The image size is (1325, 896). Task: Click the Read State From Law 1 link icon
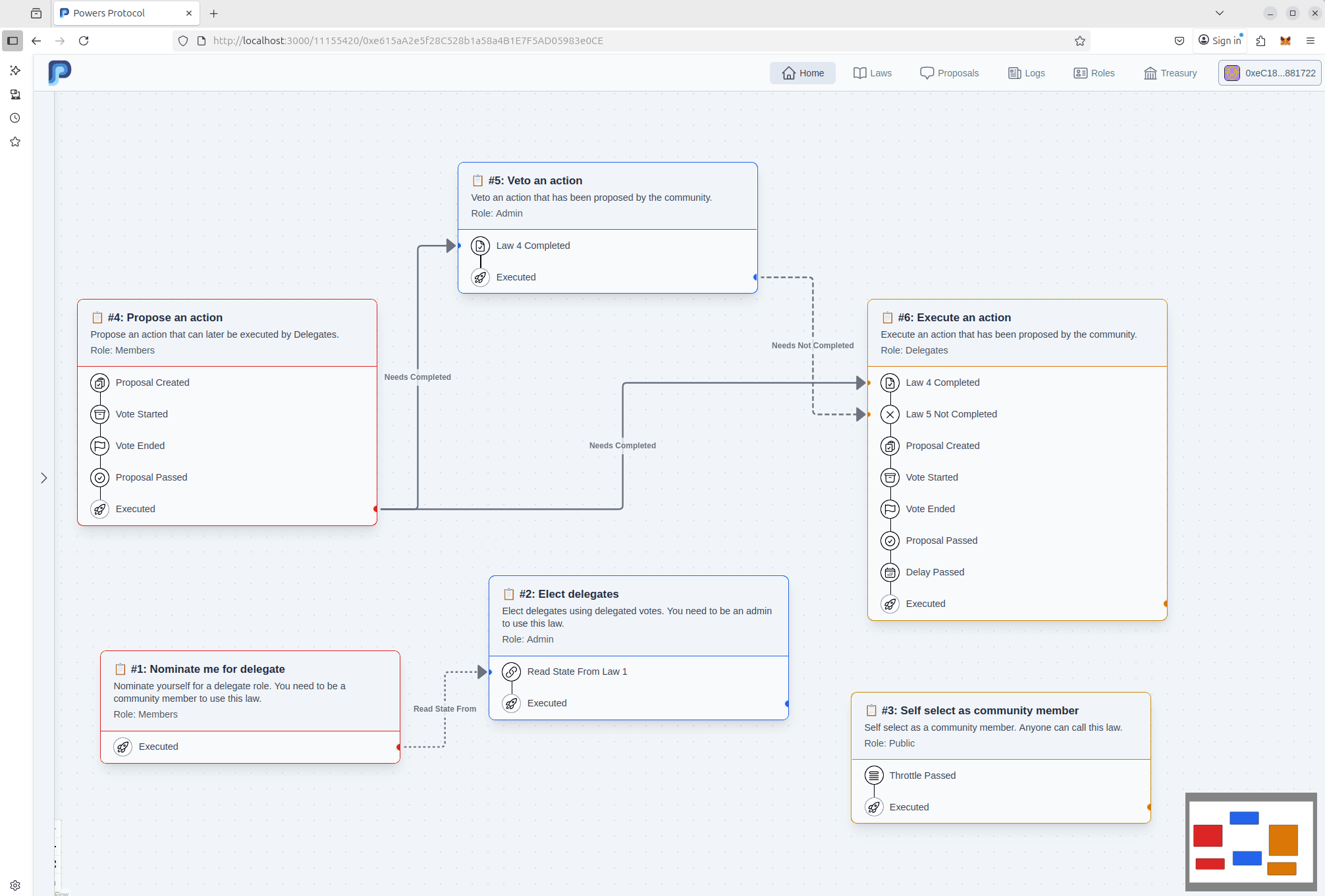point(511,672)
